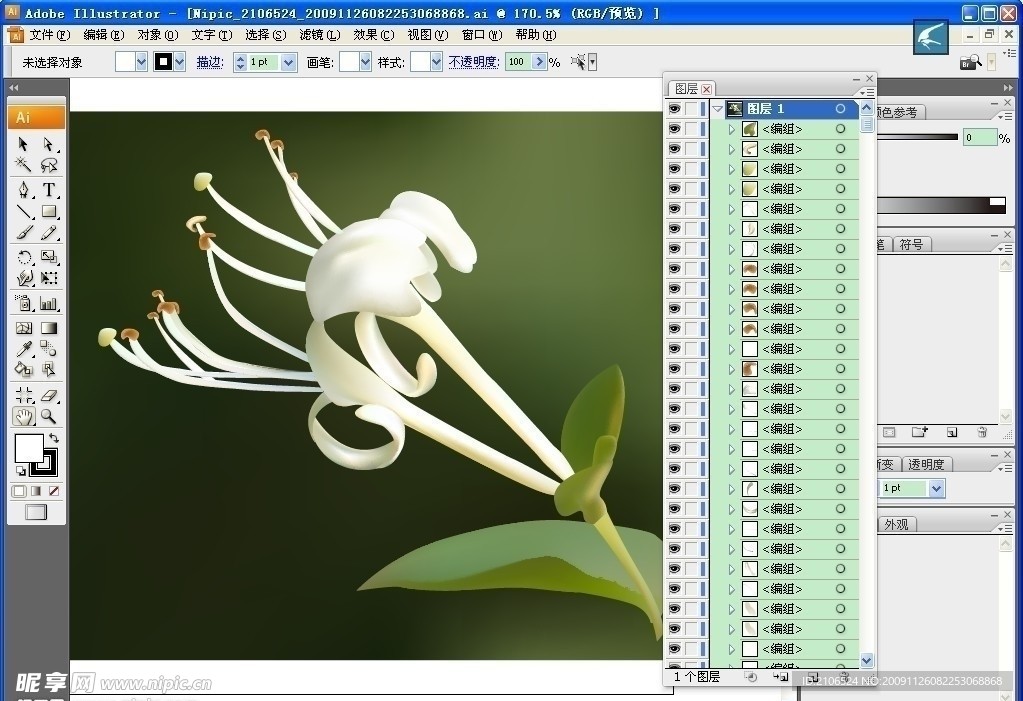This screenshot has width=1023, height=701.
Task: Click the 描边 stroke link
Action: (209, 62)
